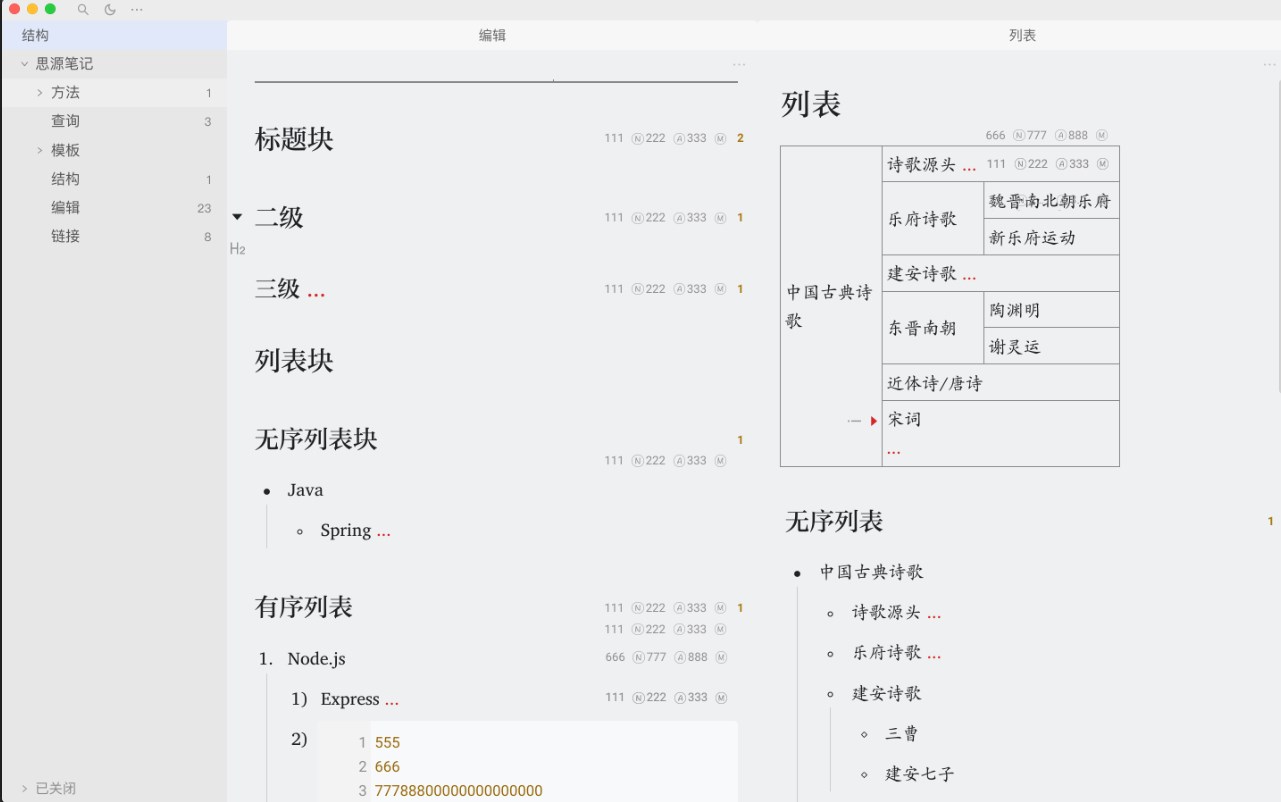This screenshot has width=1281, height=802.
Task: Switch to the 编辑 tab
Action: [x=492, y=34]
